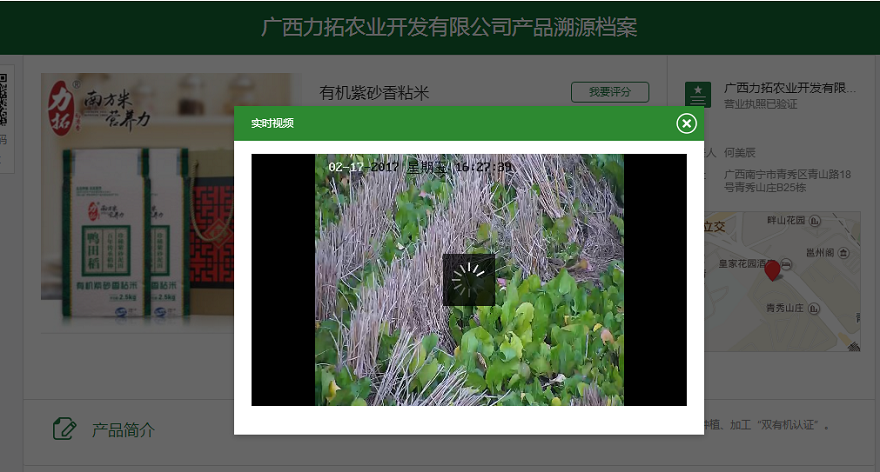Click the page header 产品溯源档案 title
Viewport: 880px width, 472px height.
449,27
